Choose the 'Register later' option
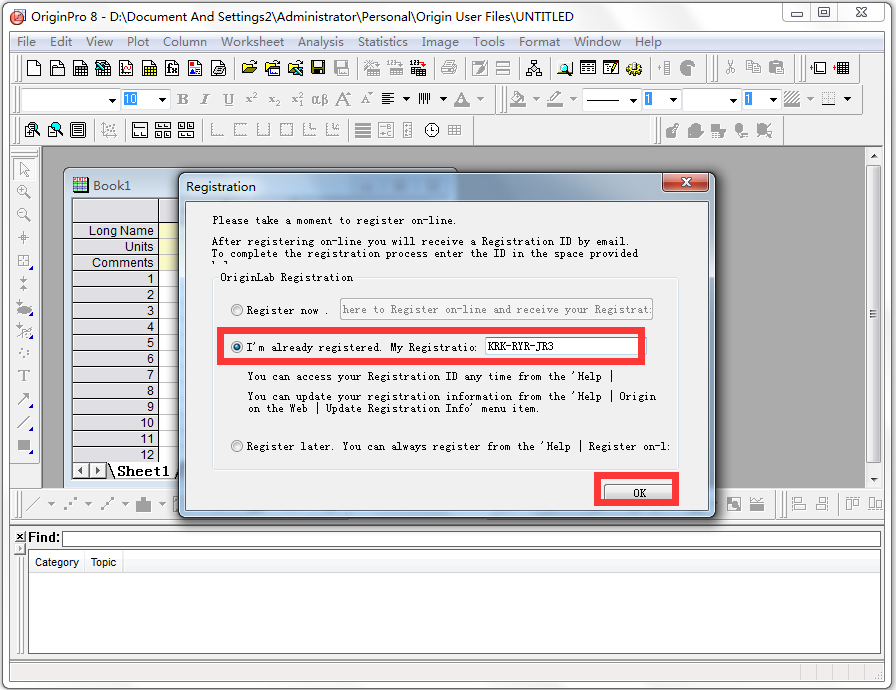This screenshot has width=896, height=690. click(235, 444)
